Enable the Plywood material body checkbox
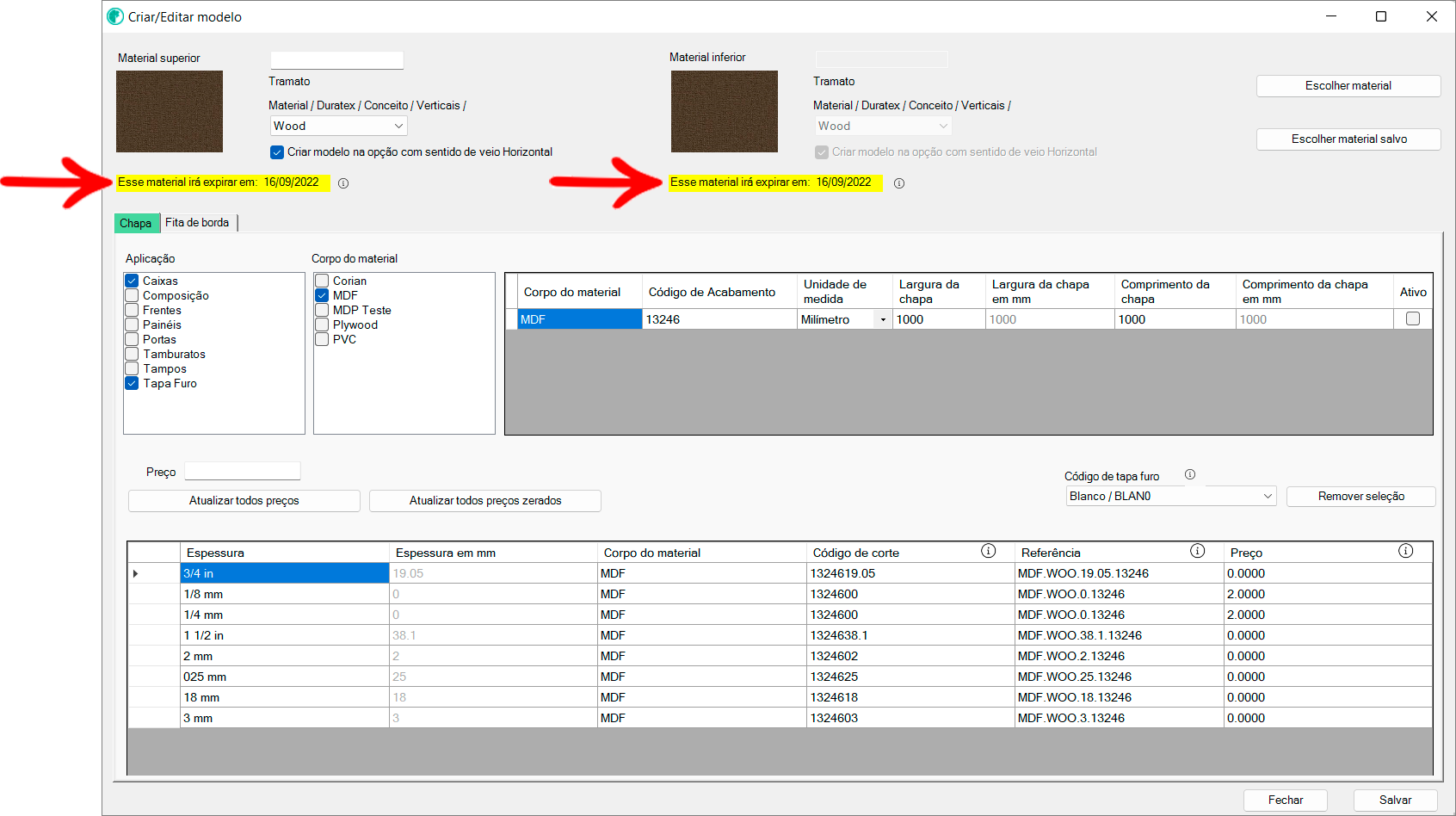The height and width of the screenshot is (816, 1456). click(x=322, y=325)
